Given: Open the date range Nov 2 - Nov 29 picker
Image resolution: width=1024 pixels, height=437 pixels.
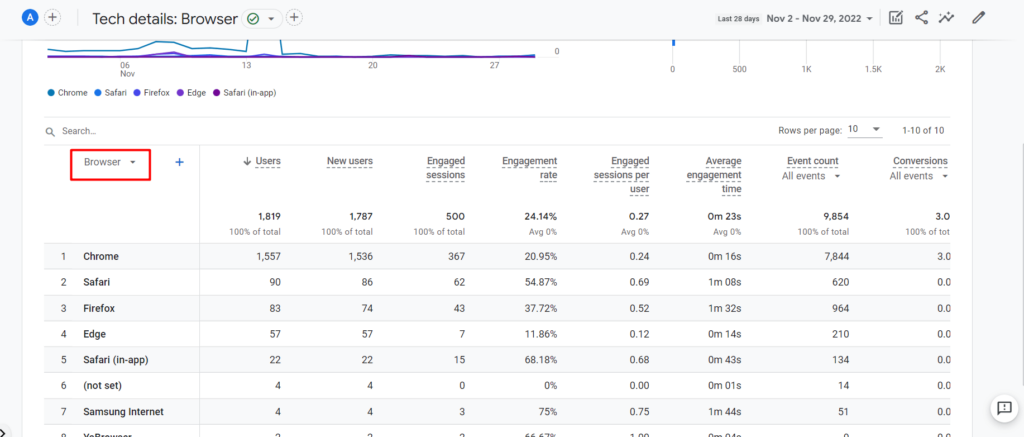Looking at the screenshot, I should click(x=820, y=18).
